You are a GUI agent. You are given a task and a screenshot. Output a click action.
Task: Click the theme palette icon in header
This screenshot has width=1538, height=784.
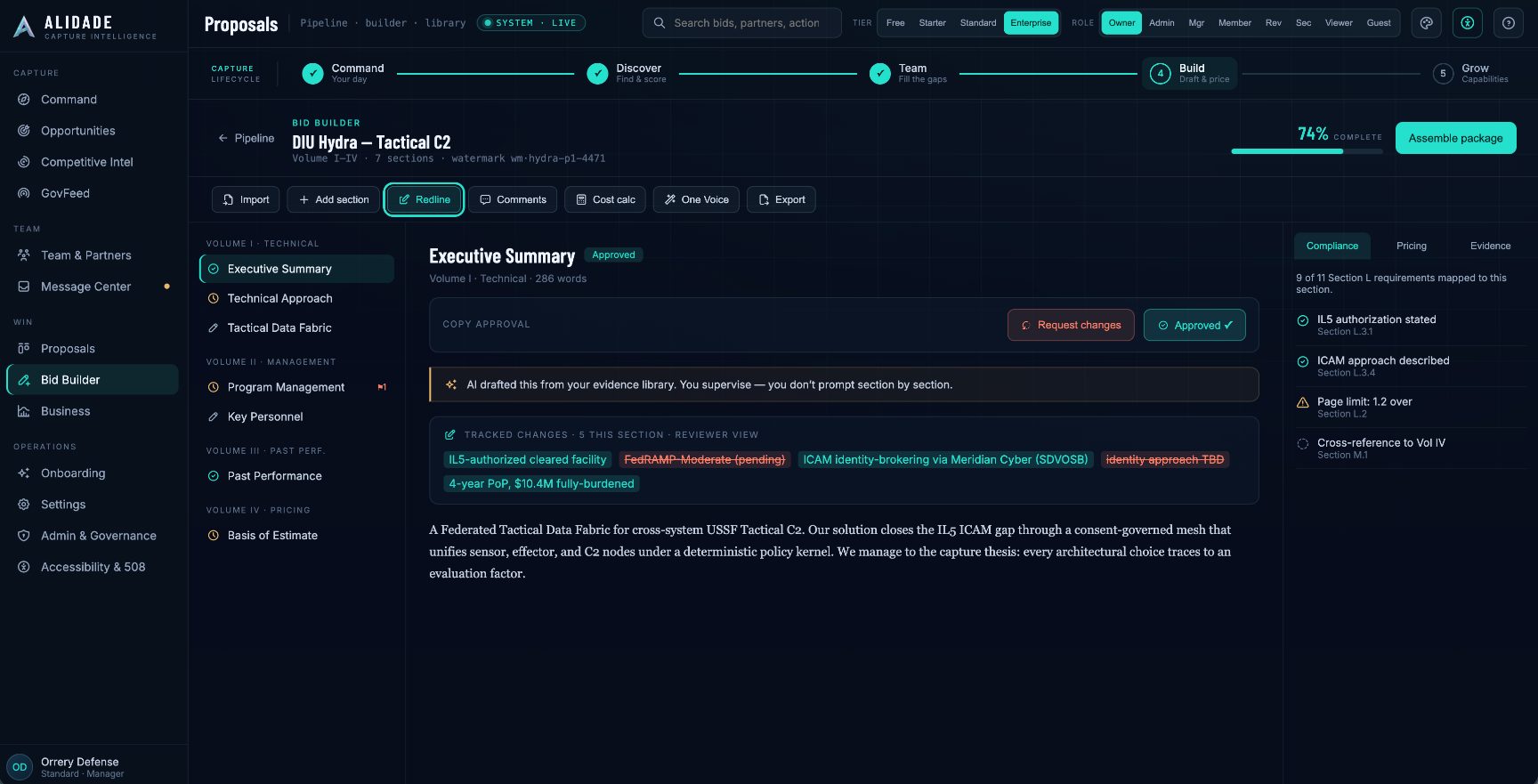tap(1427, 23)
